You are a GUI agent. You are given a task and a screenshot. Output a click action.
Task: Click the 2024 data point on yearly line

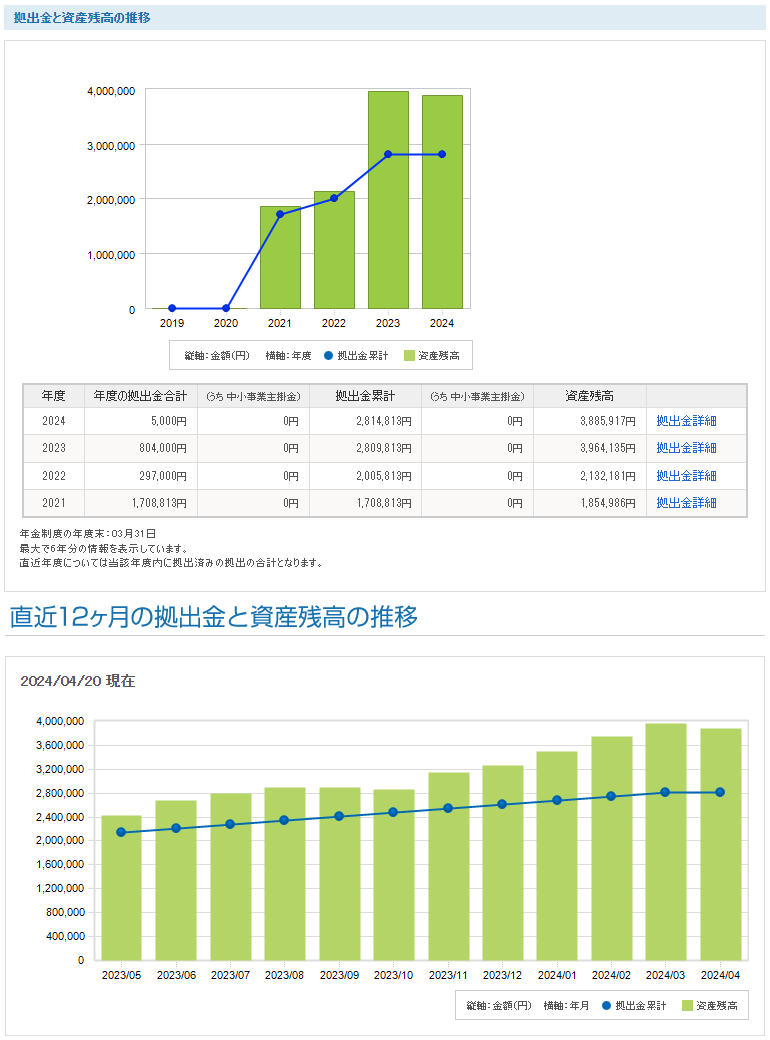click(x=442, y=154)
